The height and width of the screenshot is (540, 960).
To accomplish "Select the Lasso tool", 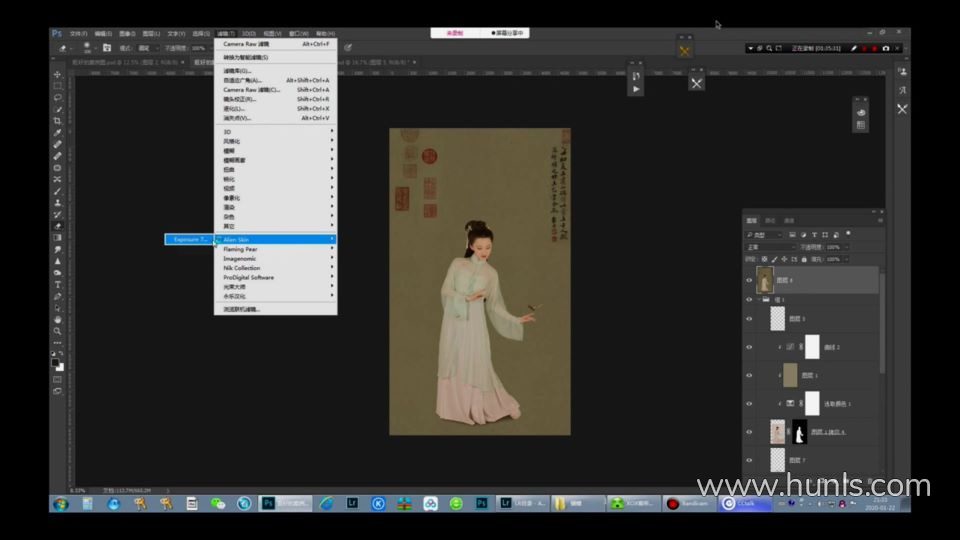I will click(58, 98).
